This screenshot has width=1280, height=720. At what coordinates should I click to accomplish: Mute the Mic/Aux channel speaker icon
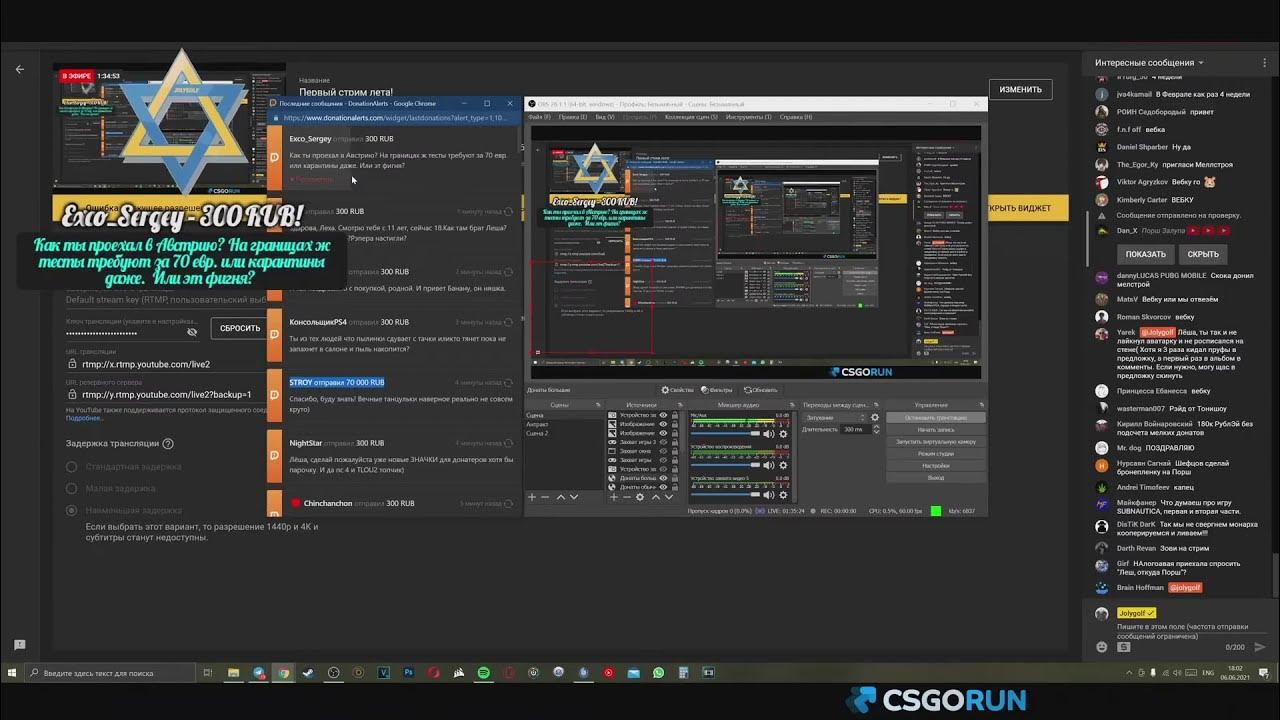point(769,434)
